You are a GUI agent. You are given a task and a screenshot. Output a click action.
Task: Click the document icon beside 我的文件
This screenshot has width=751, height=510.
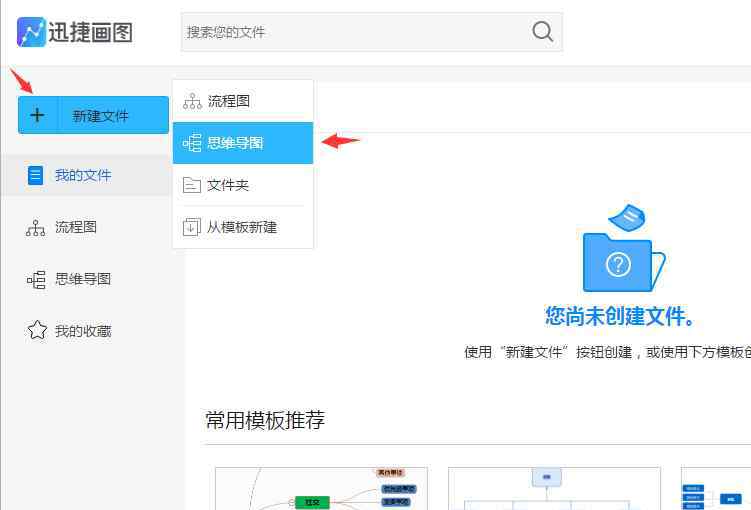click(x=35, y=175)
